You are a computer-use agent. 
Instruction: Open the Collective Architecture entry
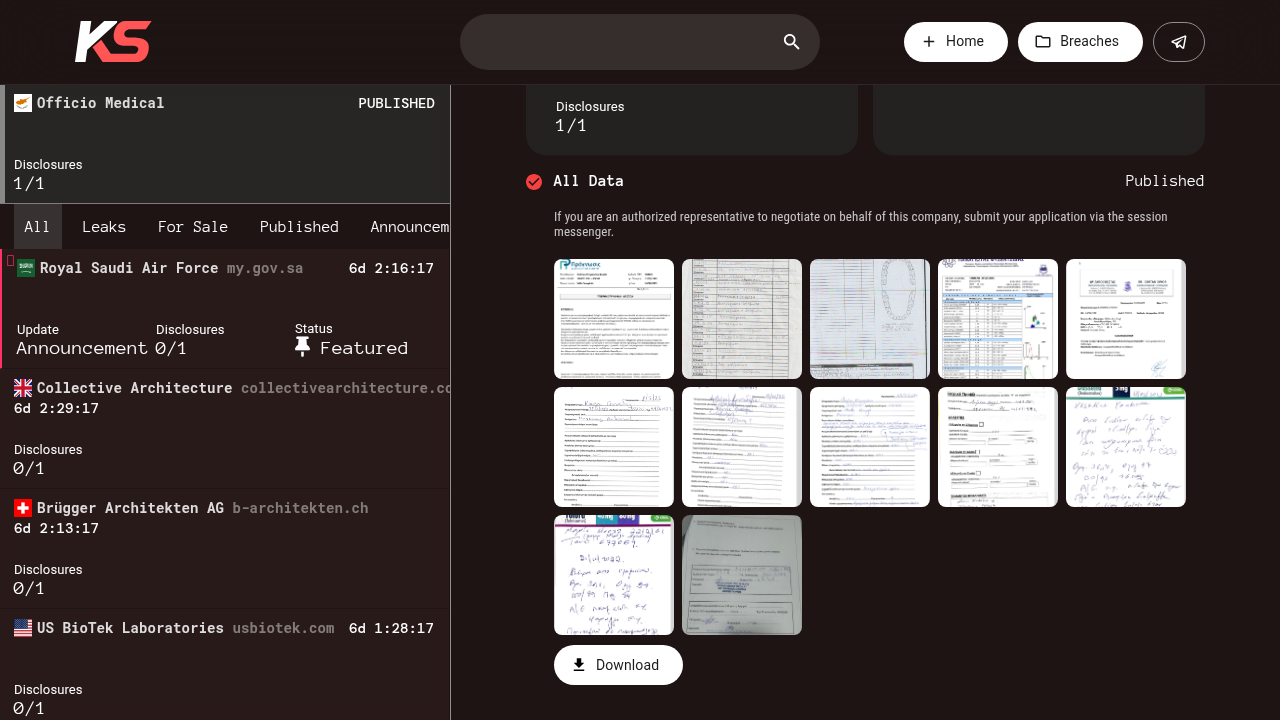[x=225, y=429]
